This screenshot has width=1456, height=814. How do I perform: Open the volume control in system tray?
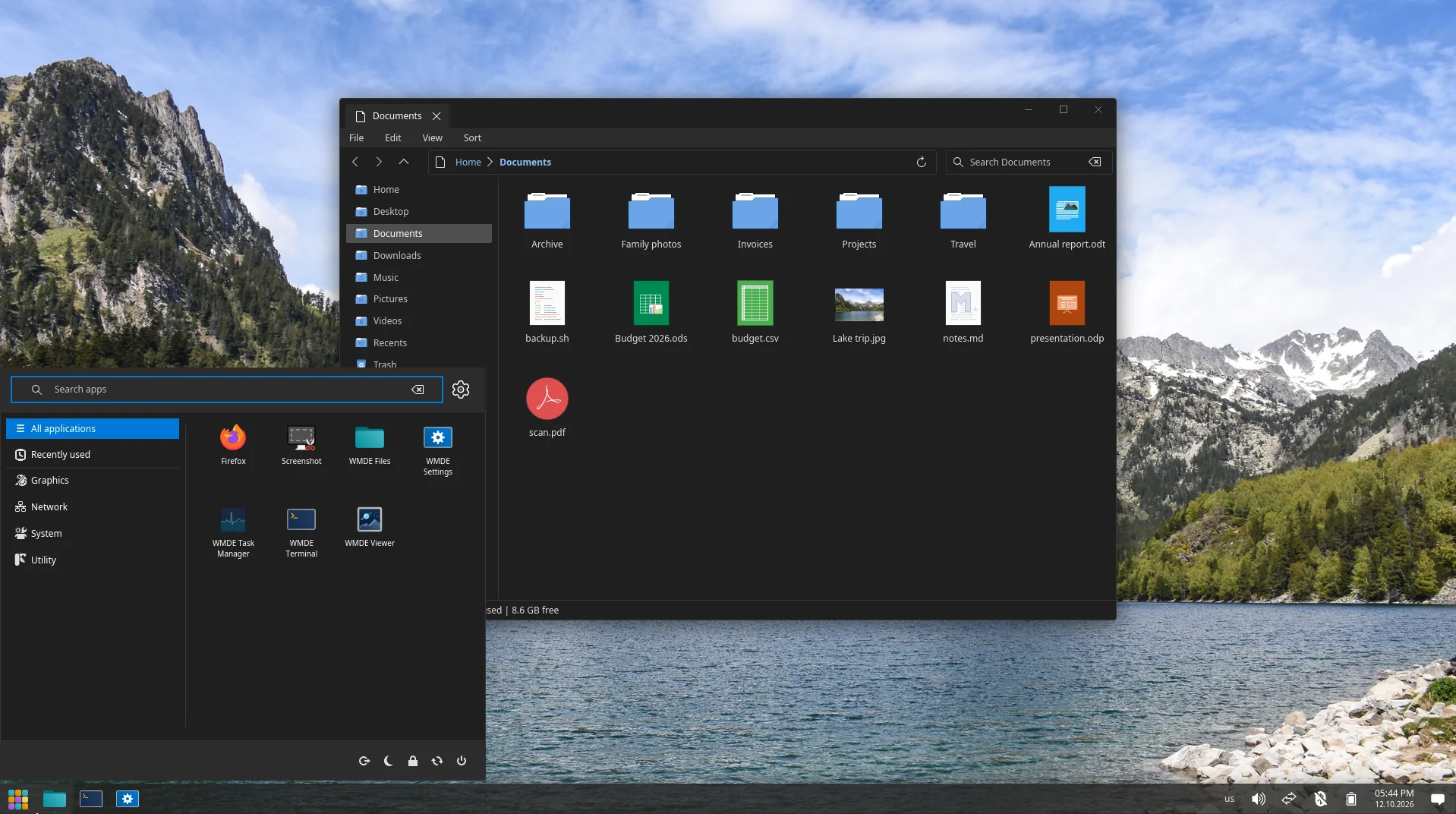[1259, 799]
